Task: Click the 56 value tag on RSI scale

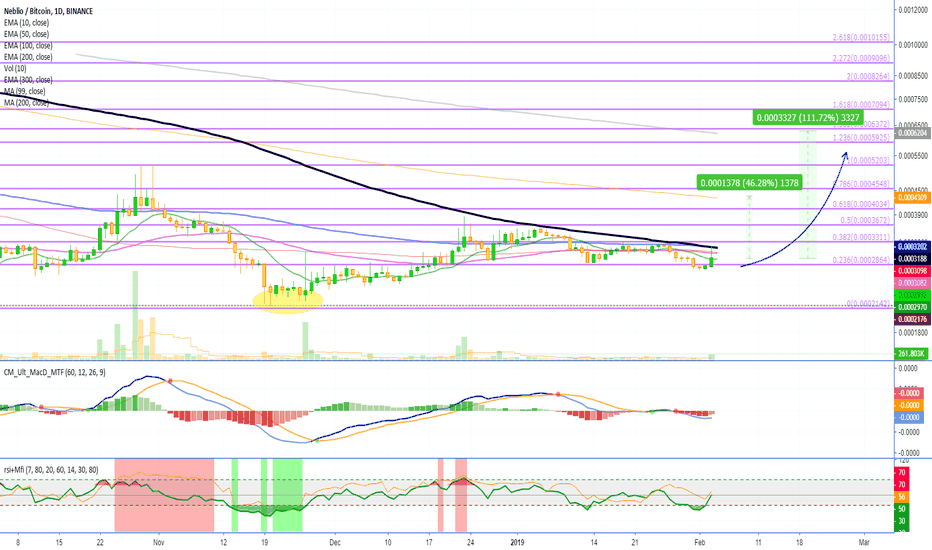Action: [902, 497]
